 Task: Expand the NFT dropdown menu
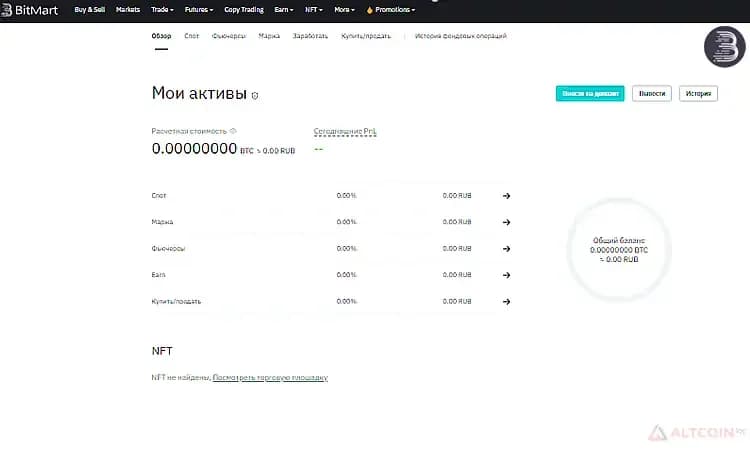click(314, 10)
